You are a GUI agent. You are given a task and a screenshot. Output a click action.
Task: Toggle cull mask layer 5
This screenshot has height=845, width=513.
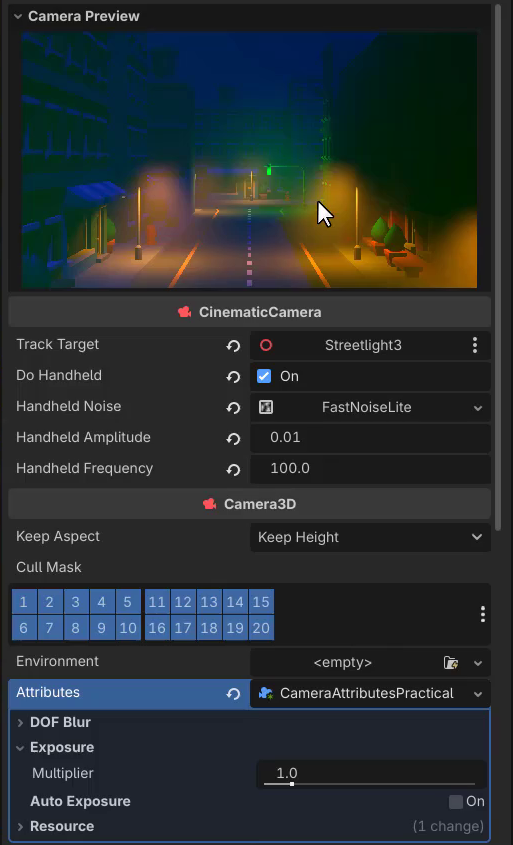coord(128,602)
